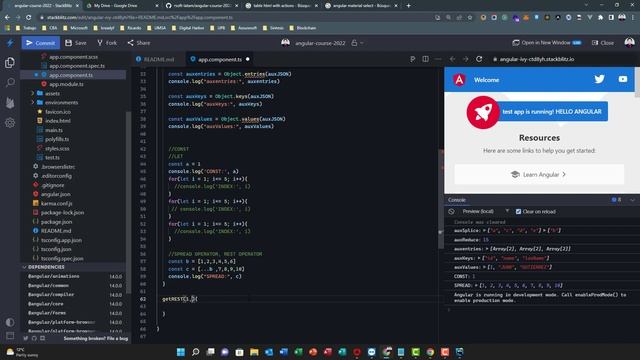Open the Firebase panel in sidebar
Image resolution: width=640 pixels, height=360 pixels.
click(10, 103)
